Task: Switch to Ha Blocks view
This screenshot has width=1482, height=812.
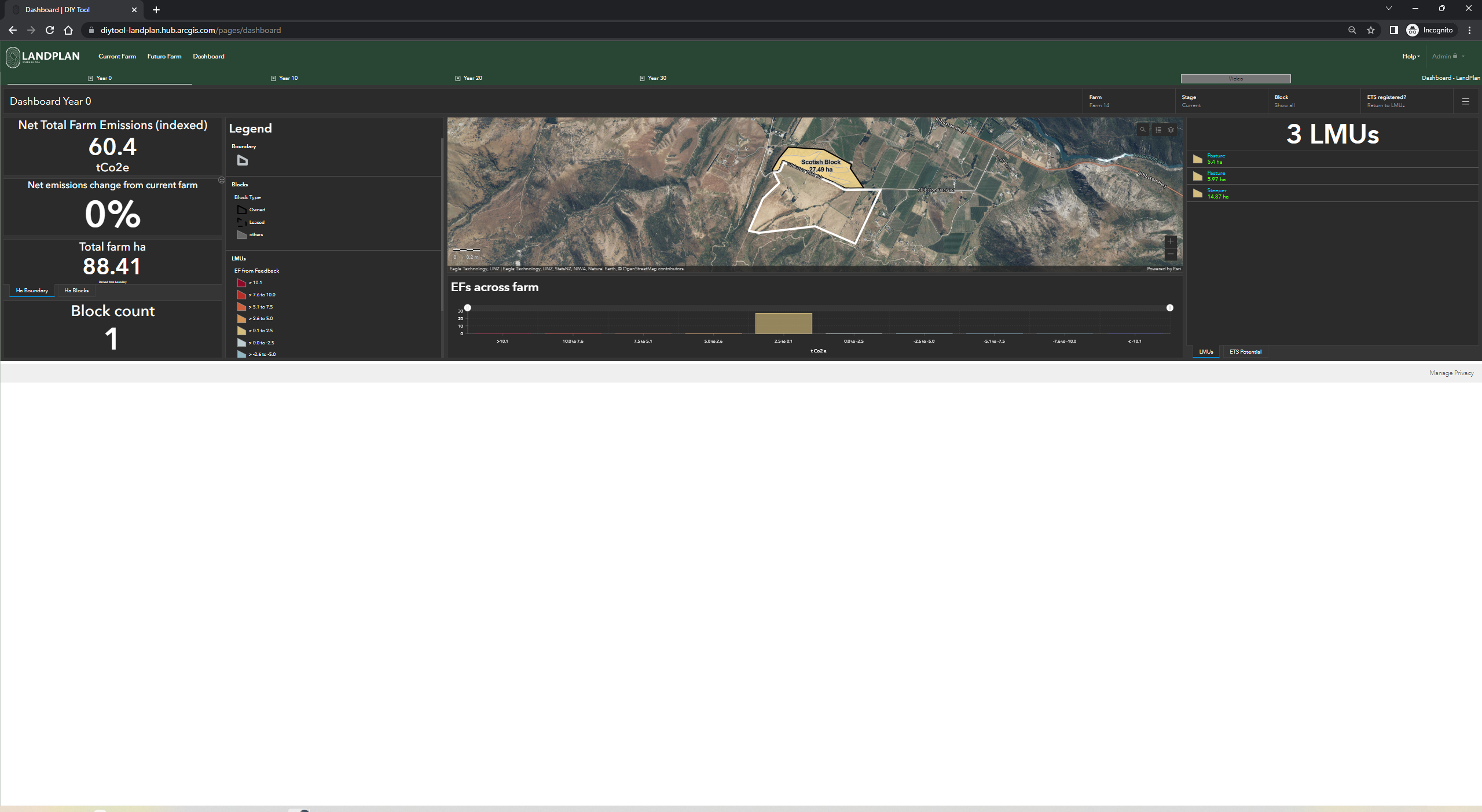Action: click(76, 291)
